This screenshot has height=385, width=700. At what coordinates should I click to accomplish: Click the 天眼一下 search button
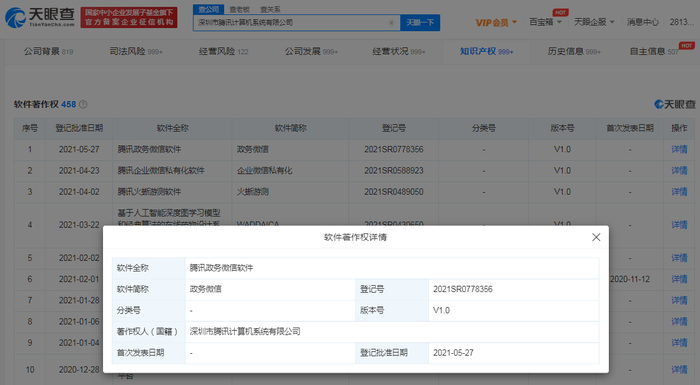(x=420, y=22)
